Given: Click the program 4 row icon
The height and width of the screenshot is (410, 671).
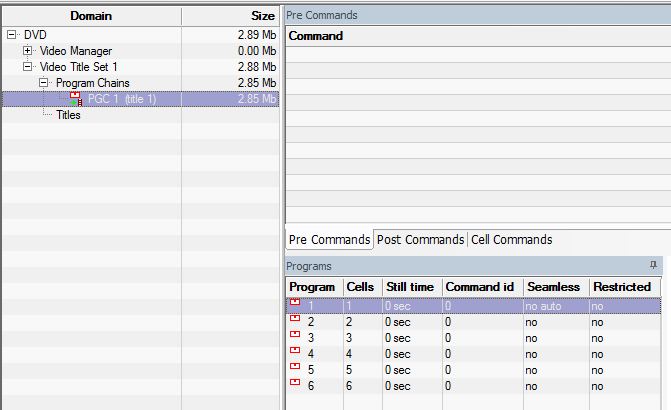Looking at the screenshot, I should click(295, 350).
